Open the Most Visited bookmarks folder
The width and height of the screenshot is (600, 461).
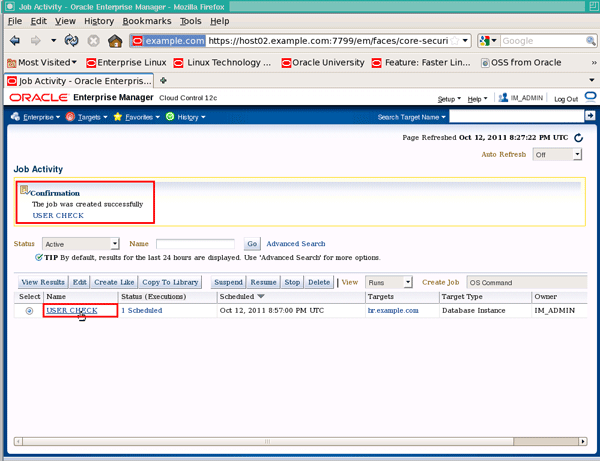tap(42, 62)
